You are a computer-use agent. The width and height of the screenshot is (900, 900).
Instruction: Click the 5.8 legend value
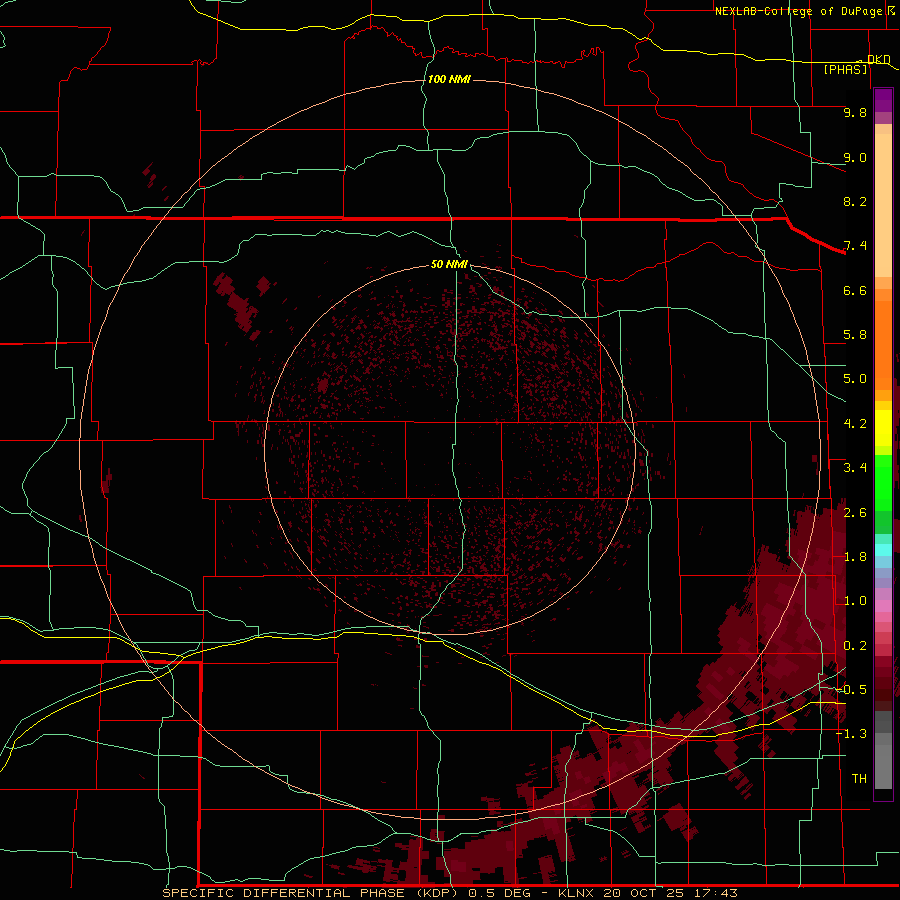855,335
